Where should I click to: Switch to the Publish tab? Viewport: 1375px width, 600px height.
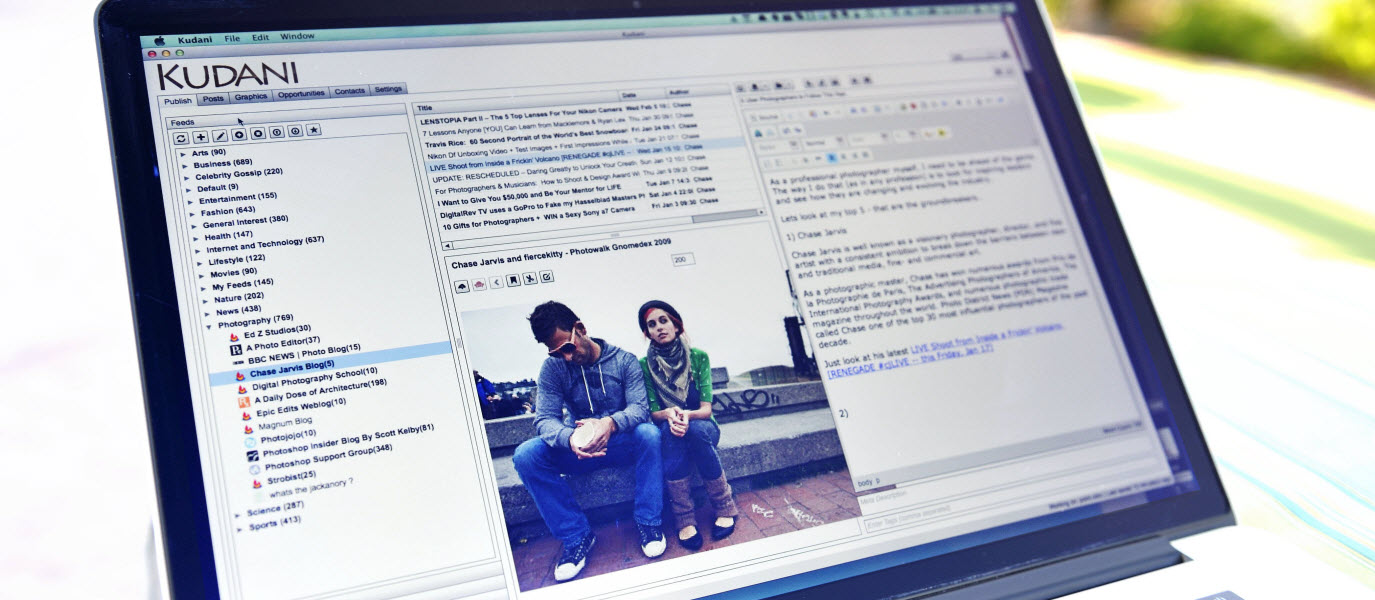tap(177, 101)
